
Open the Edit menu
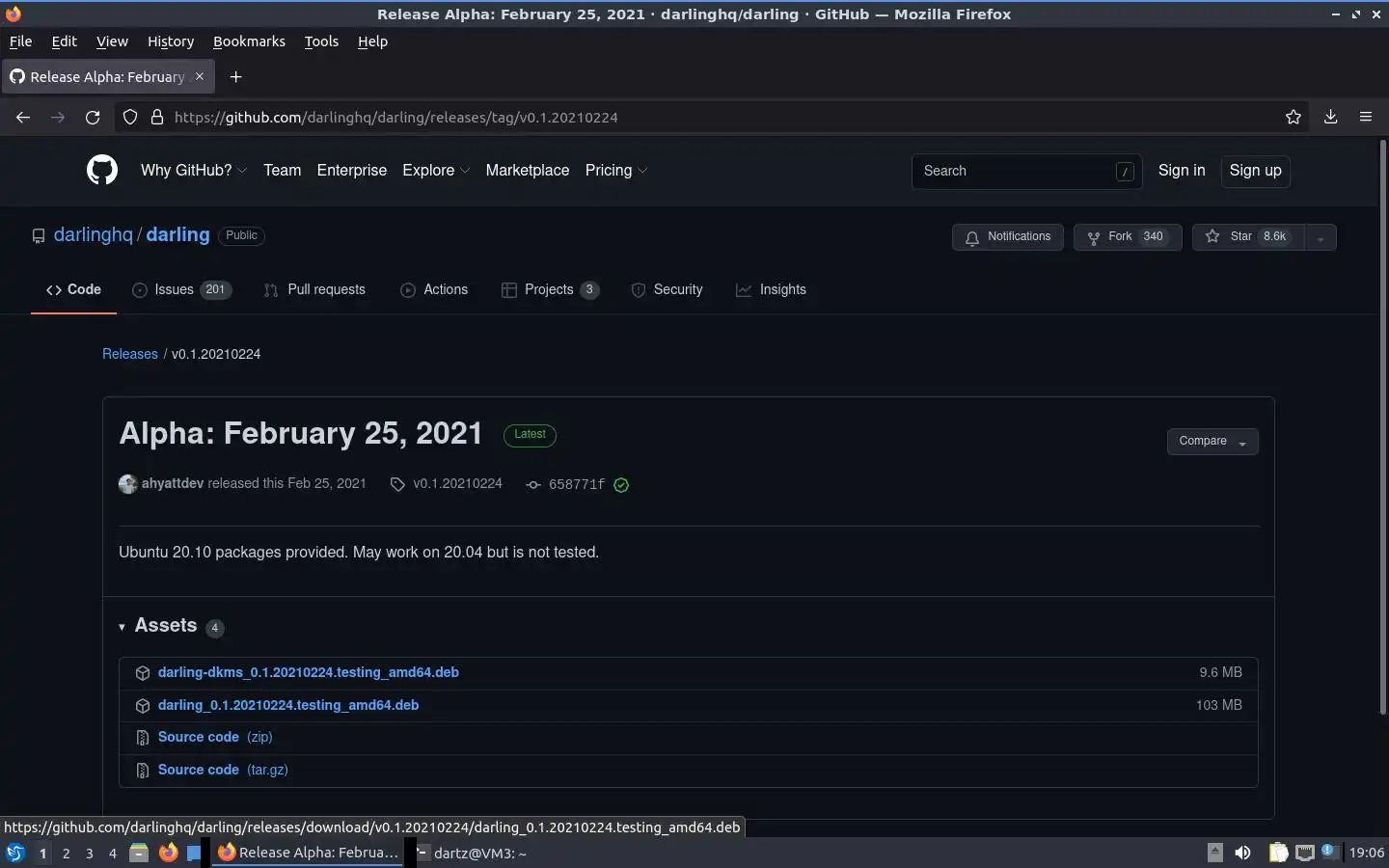pyautogui.click(x=65, y=41)
